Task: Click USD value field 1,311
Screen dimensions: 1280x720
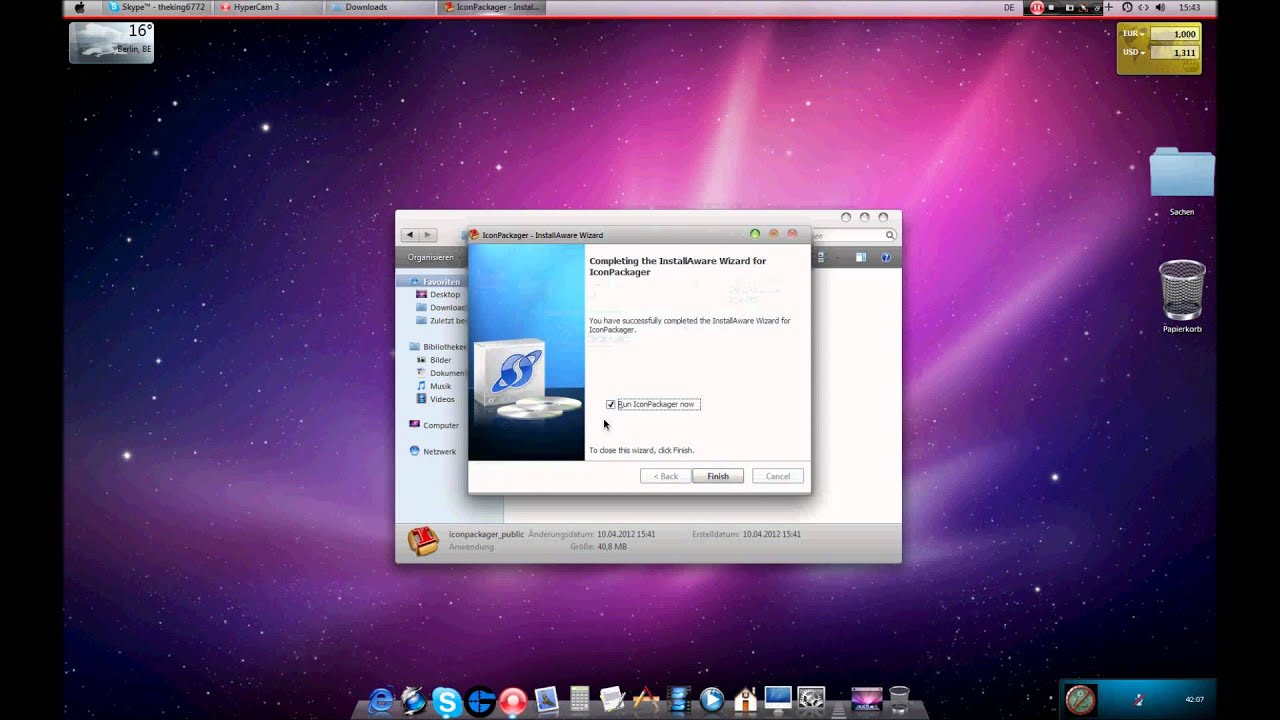Action: pos(1174,52)
